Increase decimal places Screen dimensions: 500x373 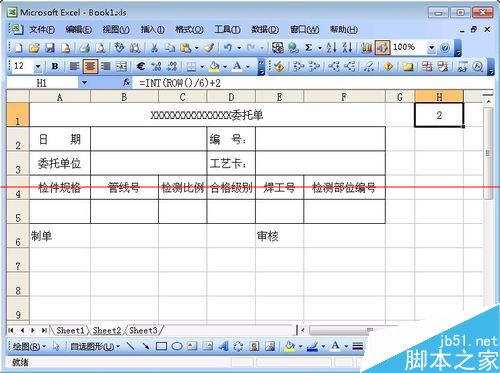[156, 66]
